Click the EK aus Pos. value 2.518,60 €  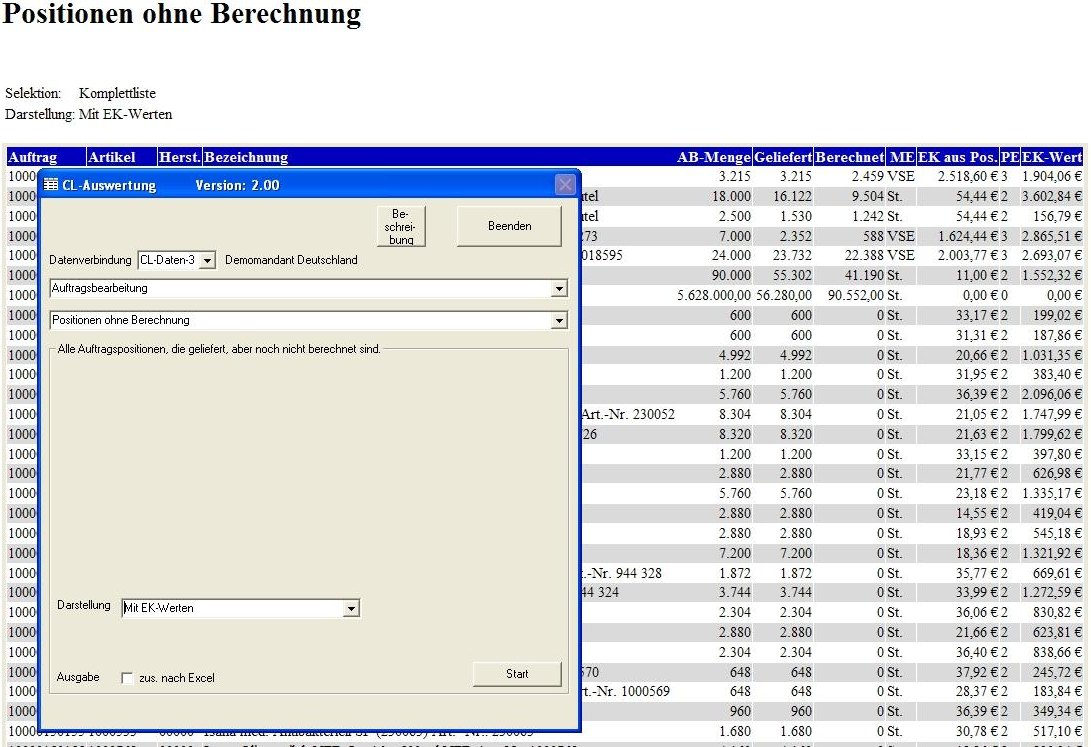[967, 177]
